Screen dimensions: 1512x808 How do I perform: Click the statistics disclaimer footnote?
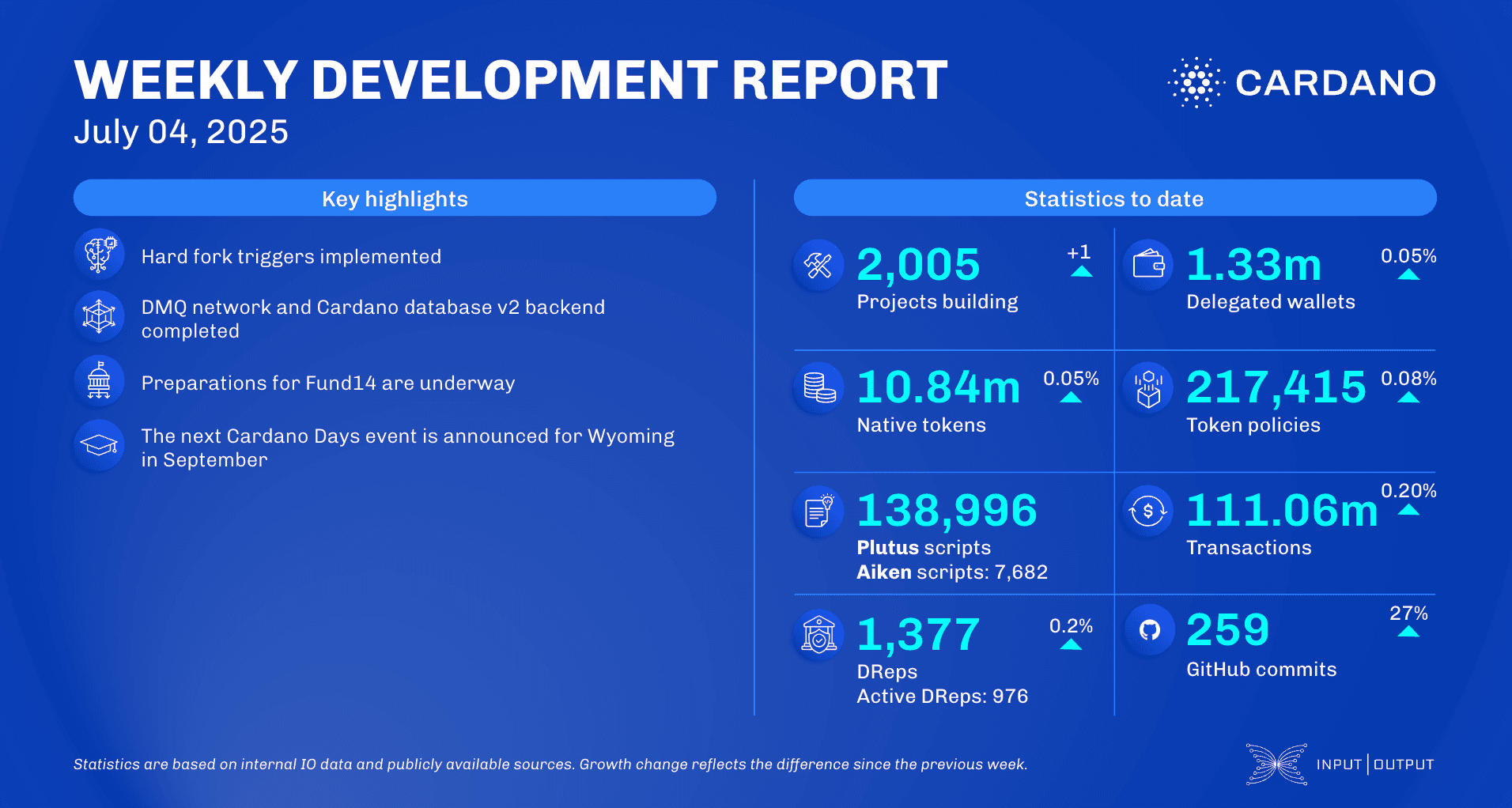pyautogui.click(x=550, y=765)
